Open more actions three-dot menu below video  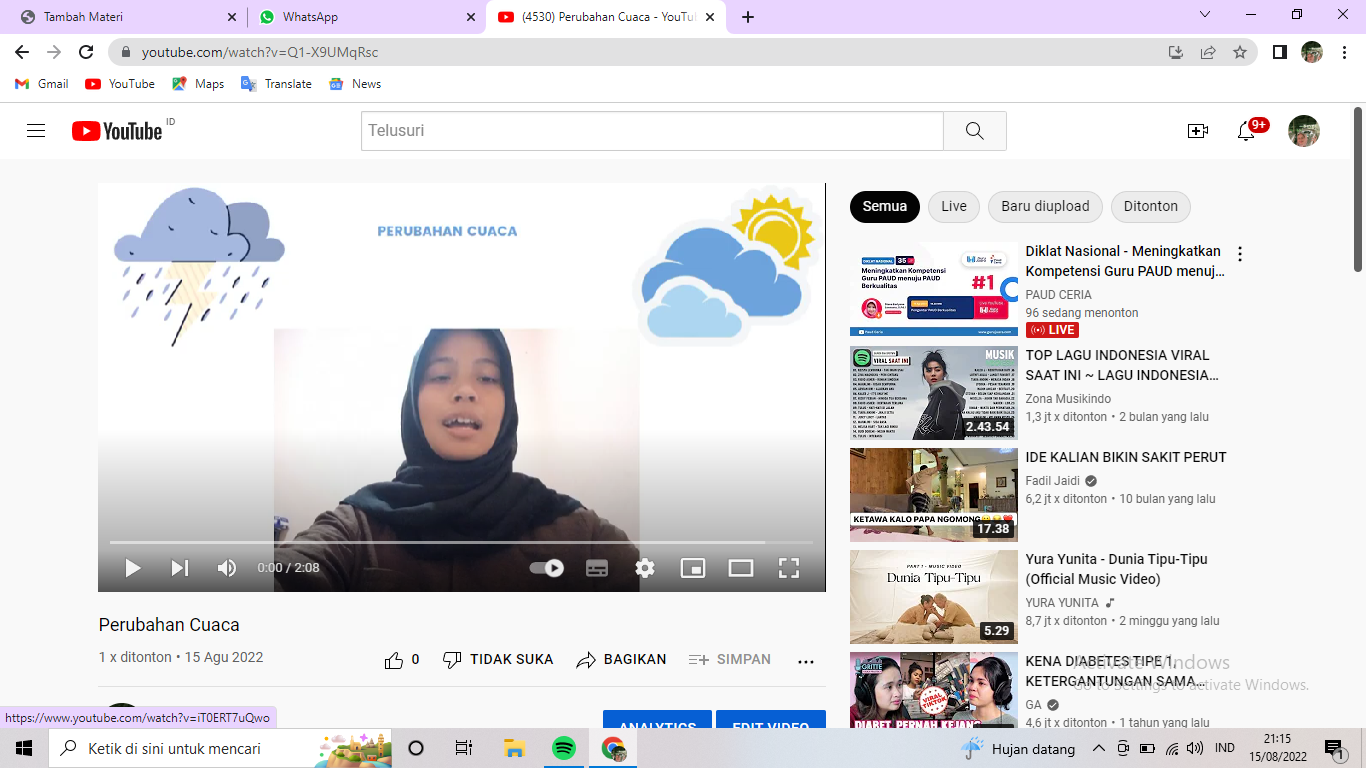(806, 661)
